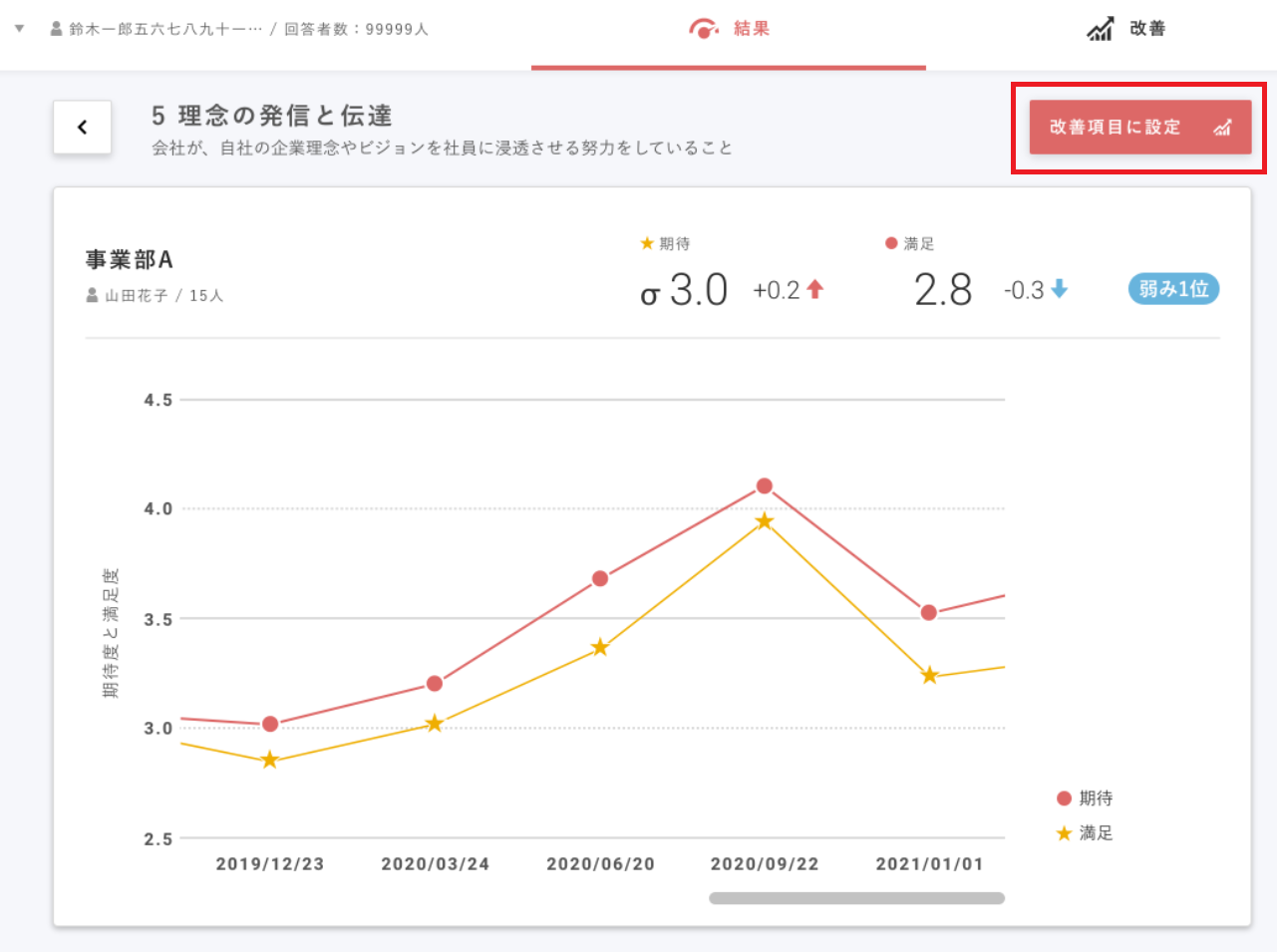The height and width of the screenshot is (952, 1277).
Task: Select the 満足 star point at 2020/09/22
Action: coord(765,521)
